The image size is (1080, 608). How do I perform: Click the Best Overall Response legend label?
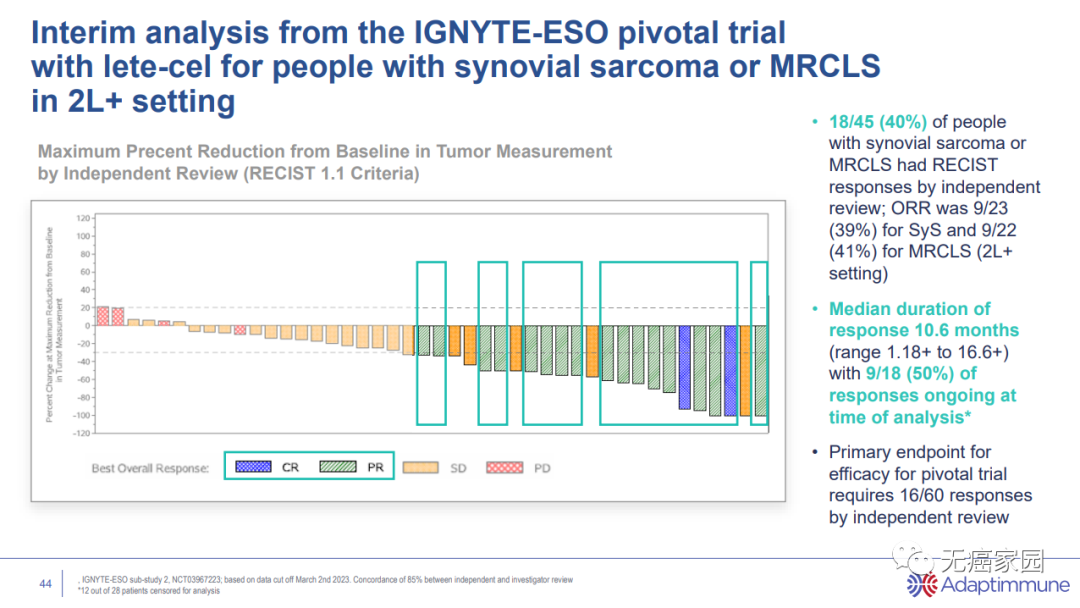[150, 467]
